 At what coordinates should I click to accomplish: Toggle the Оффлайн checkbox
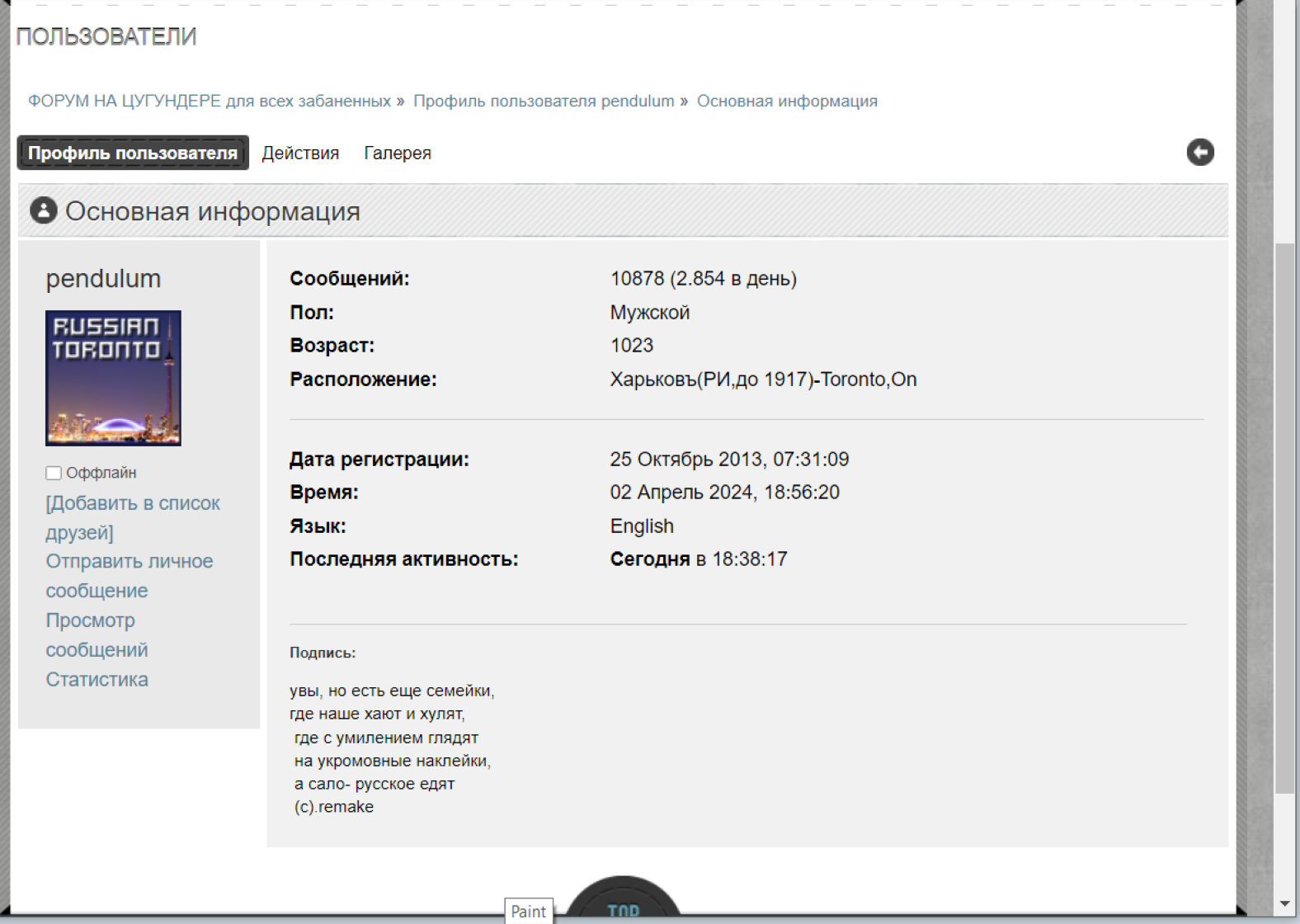click(x=54, y=473)
